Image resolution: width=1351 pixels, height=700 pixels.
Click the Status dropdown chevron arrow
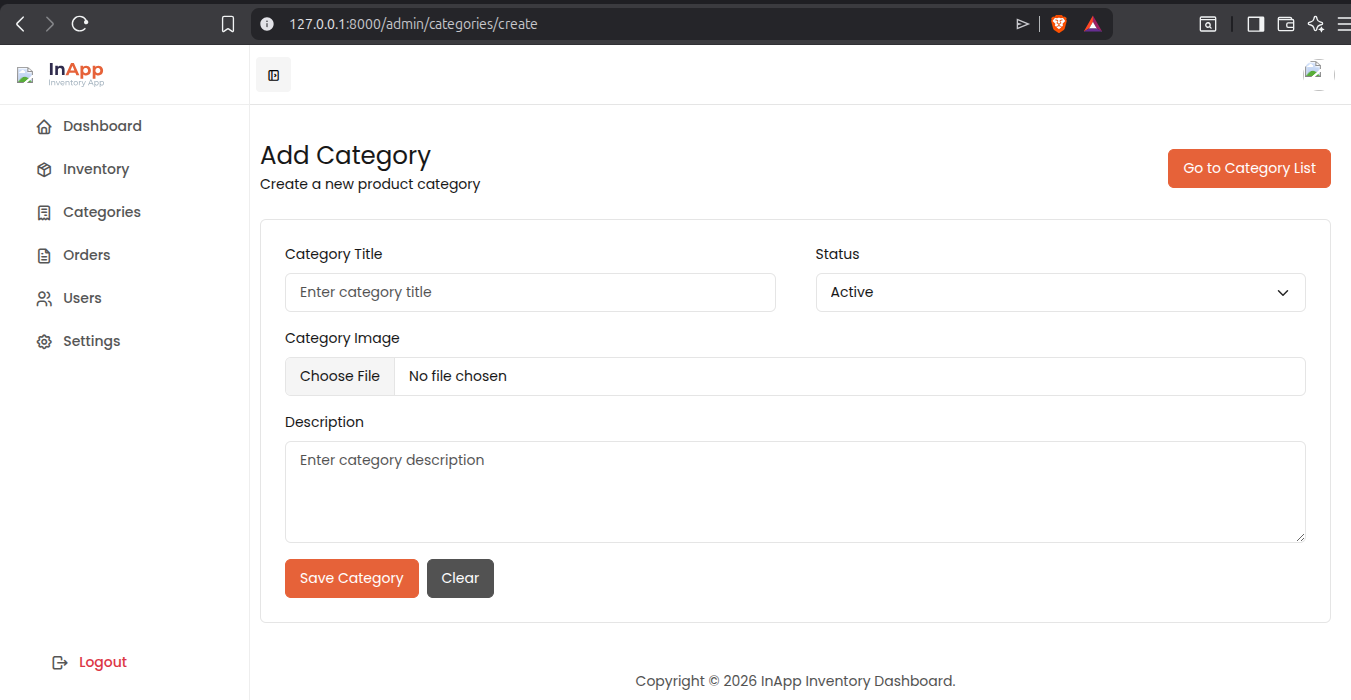coord(1283,293)
